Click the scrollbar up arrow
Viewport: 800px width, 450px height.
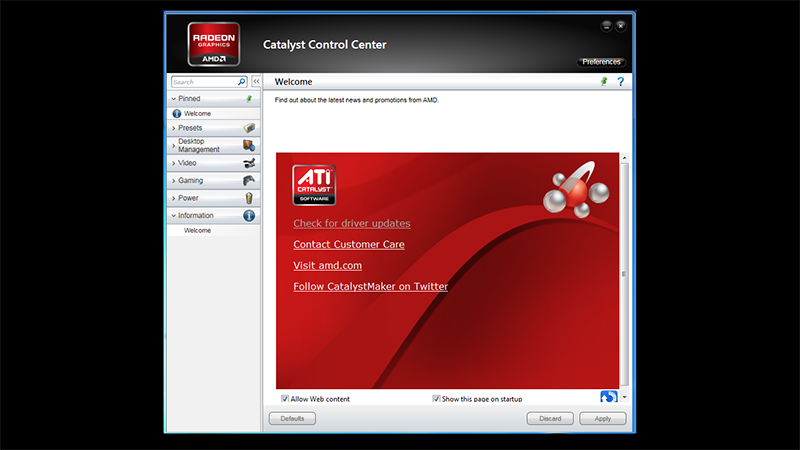(624, 158)
